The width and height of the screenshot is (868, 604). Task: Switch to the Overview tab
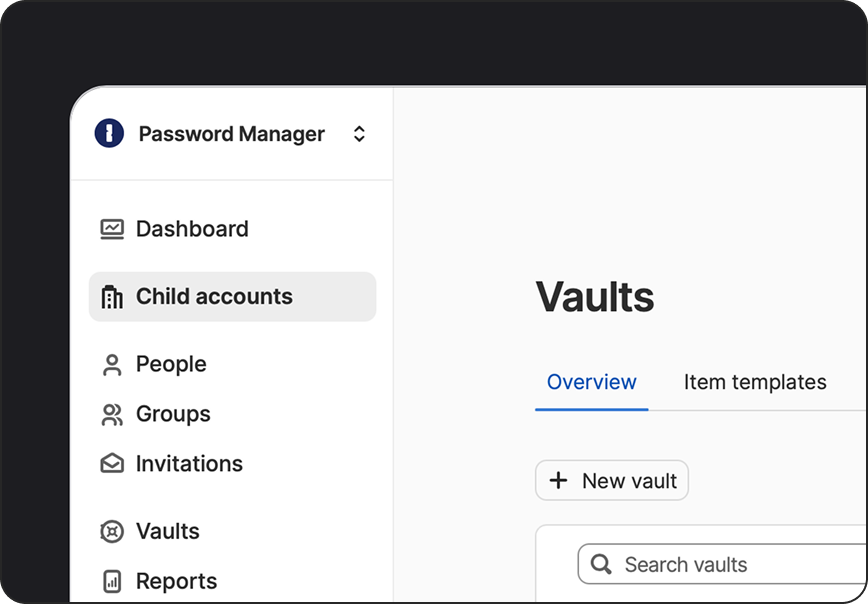click(x=591, y=382)
